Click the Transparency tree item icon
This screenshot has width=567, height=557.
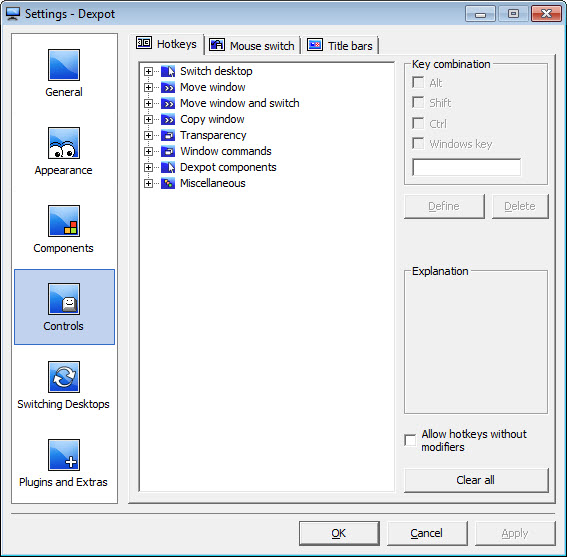168,135
